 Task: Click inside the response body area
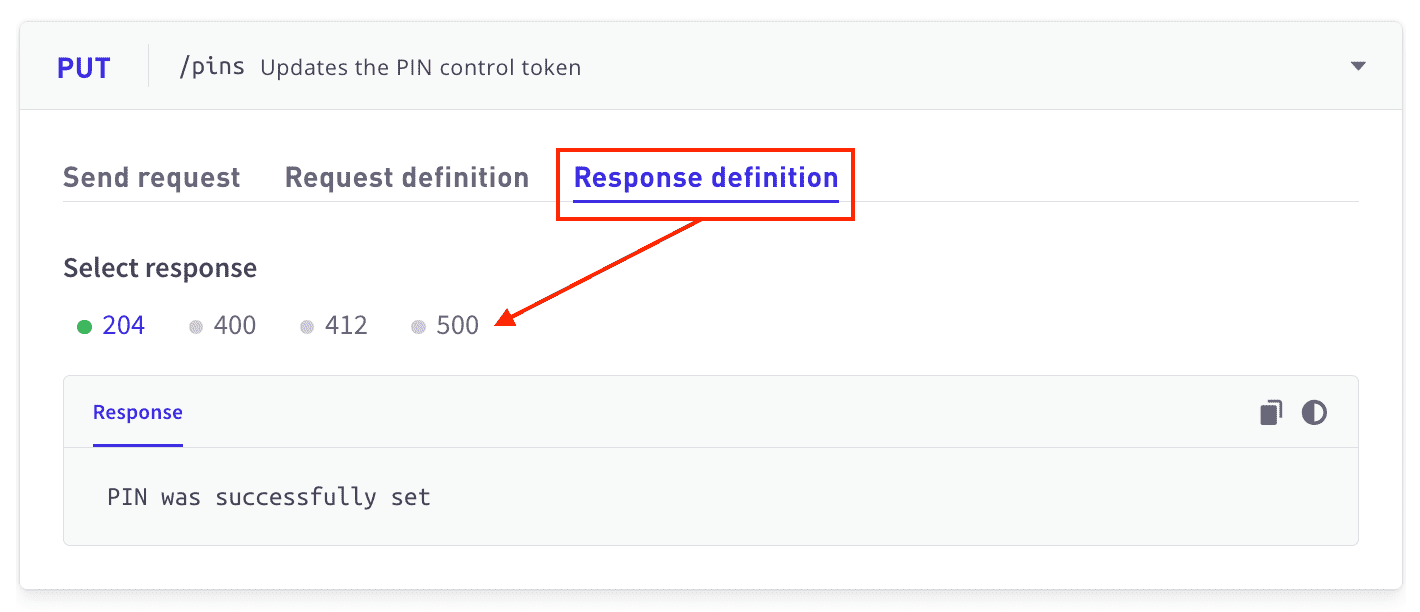click(x=700, y=496)
